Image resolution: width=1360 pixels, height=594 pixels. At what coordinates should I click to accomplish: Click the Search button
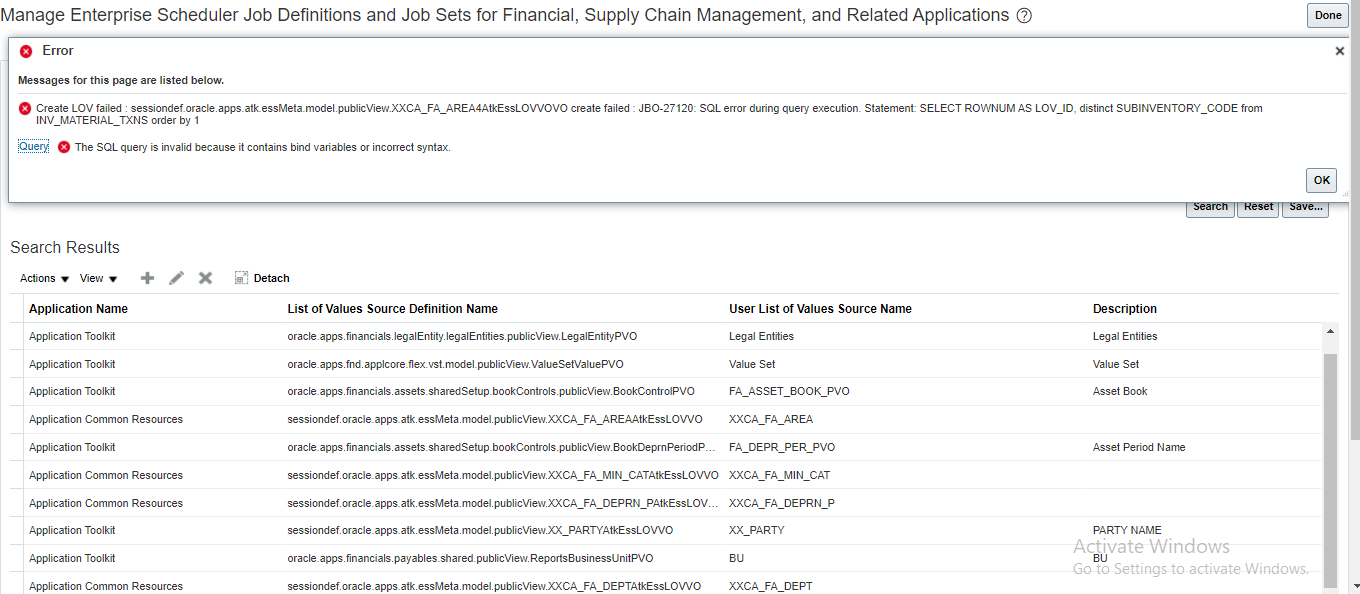pyautogui.click(x=1210, y=206)
